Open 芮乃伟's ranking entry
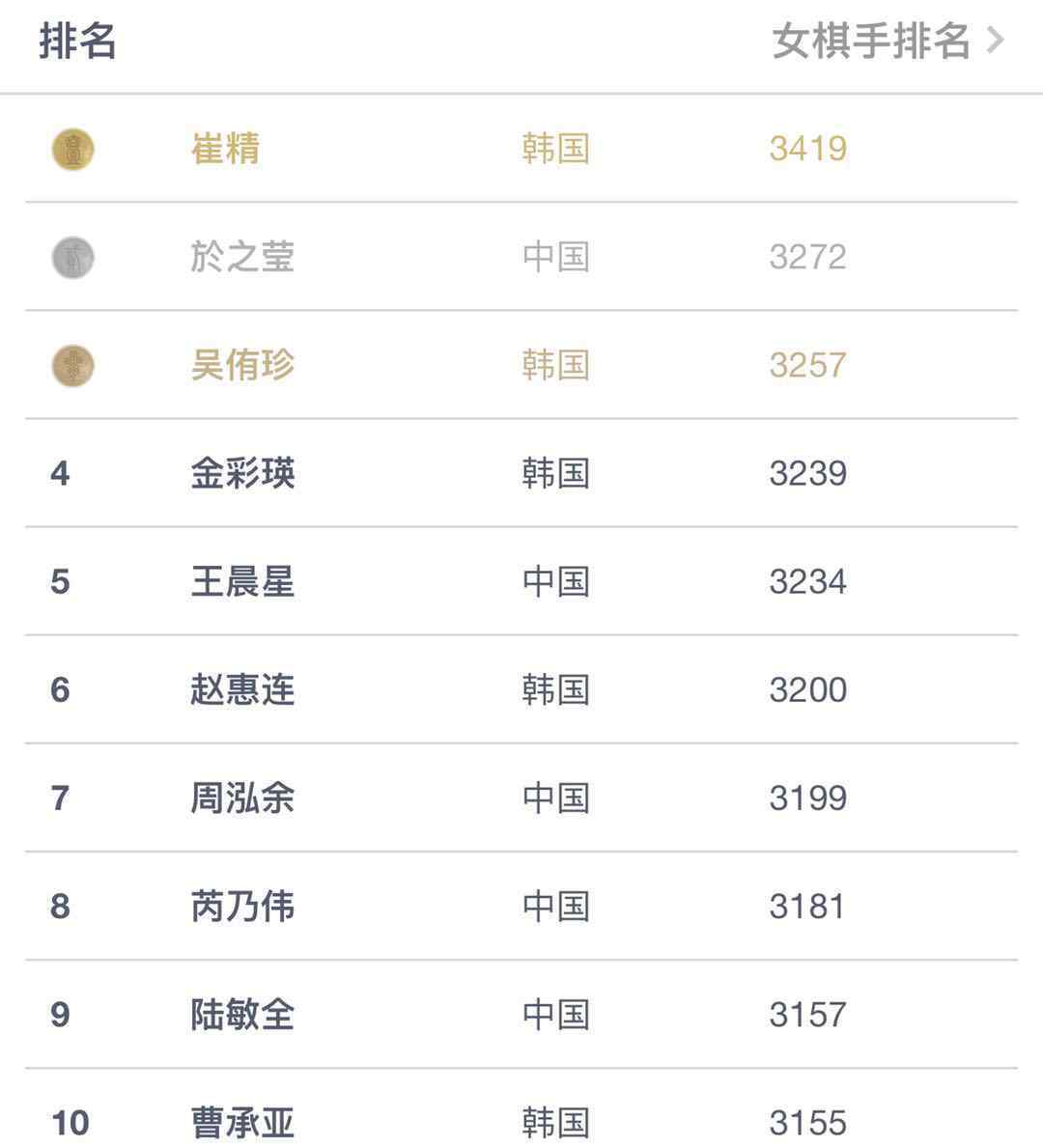 pyautogui.click(x=521, y=907)
